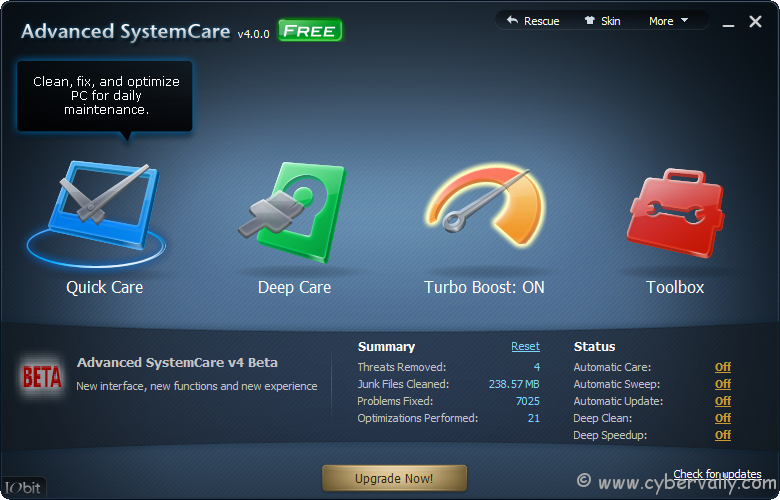Toggle Automatic Update Off link

tap(723, 401)
